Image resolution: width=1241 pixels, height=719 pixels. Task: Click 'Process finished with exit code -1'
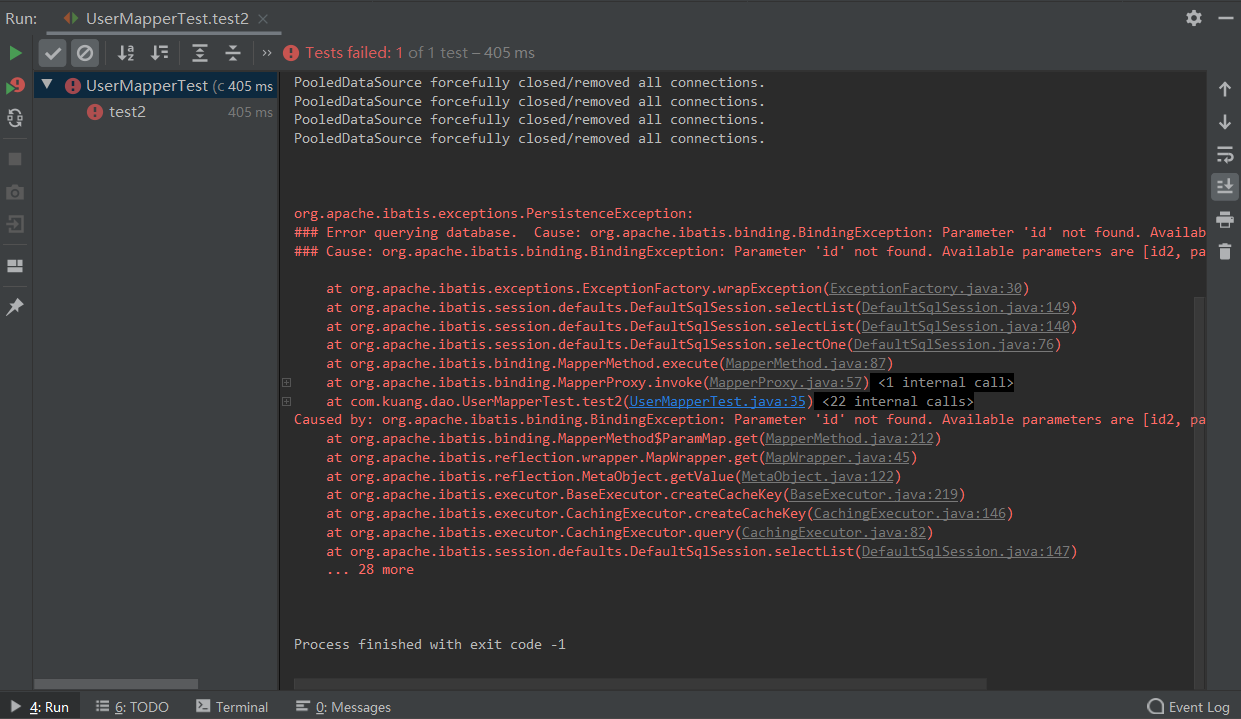pyautogui.click(x=430, y=645)
